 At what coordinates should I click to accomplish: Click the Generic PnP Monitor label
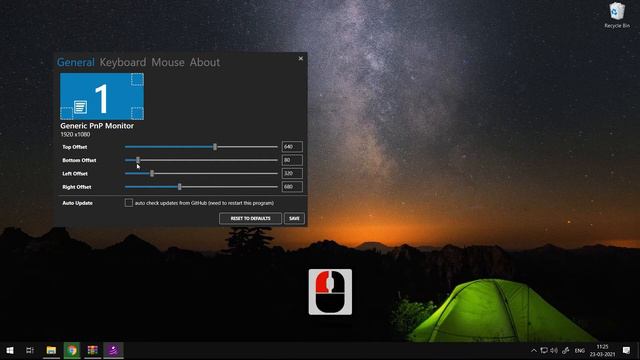tap(97, 126)
